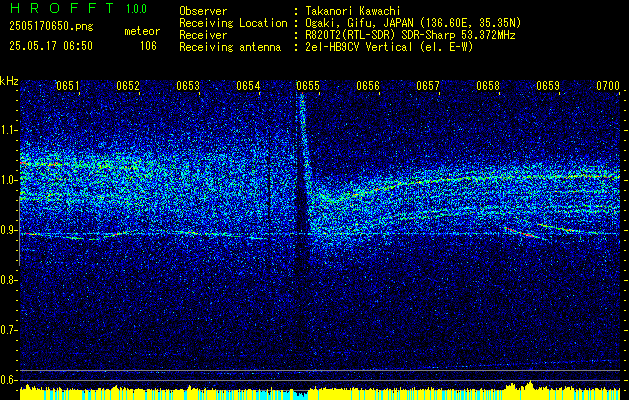Click the 0700 time marker
Image resolution: width=629 pixels, height=400 pixels.
click(x=608, y=85)
